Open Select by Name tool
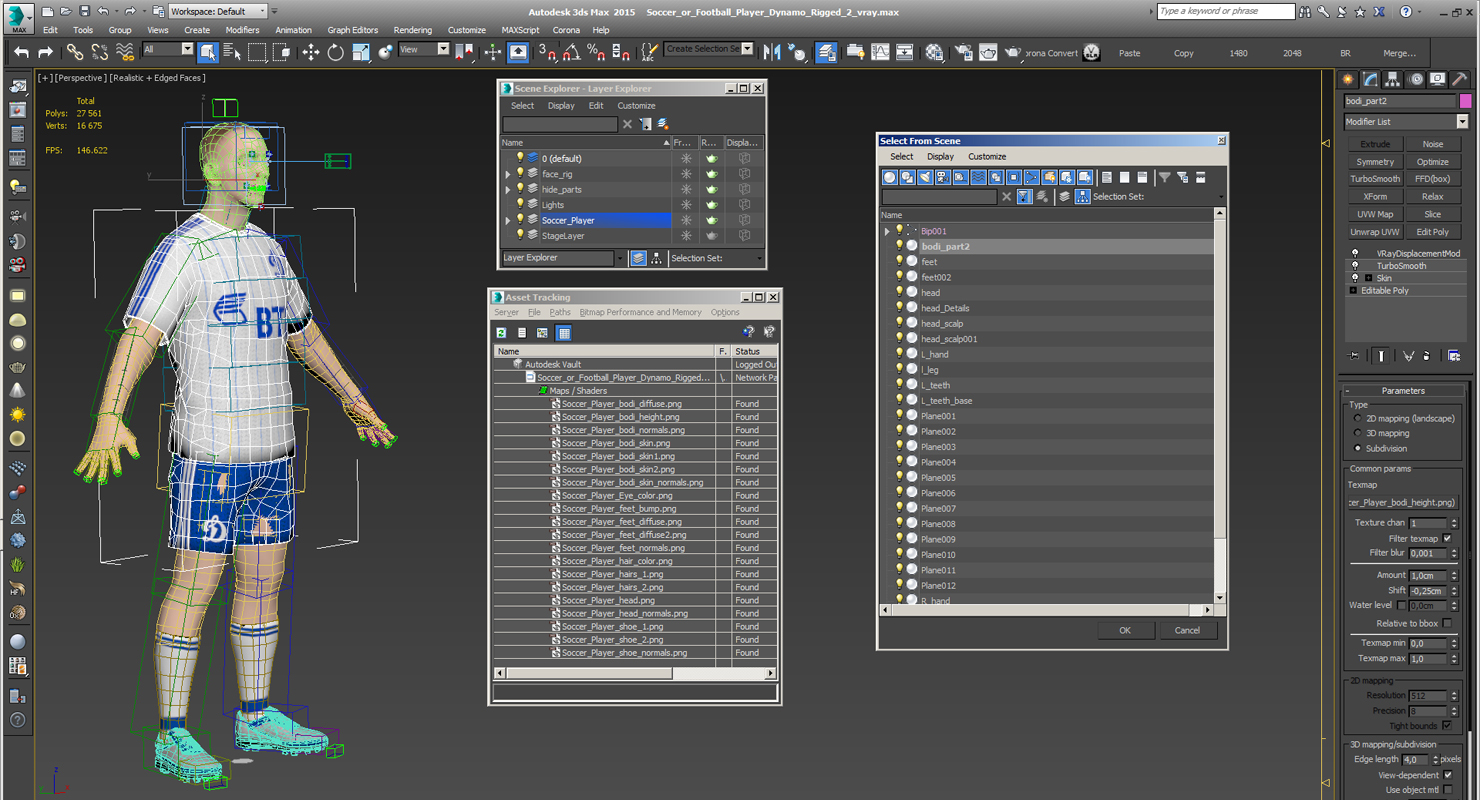This screenshot has height=800, width=1480. 232,52
